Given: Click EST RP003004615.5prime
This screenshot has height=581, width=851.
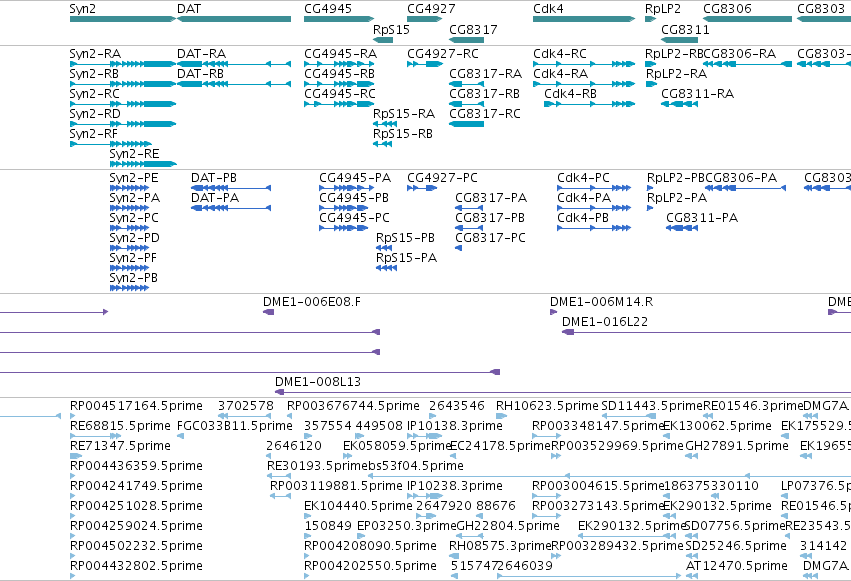Looking at the screenshot, I should click(547, 496).
